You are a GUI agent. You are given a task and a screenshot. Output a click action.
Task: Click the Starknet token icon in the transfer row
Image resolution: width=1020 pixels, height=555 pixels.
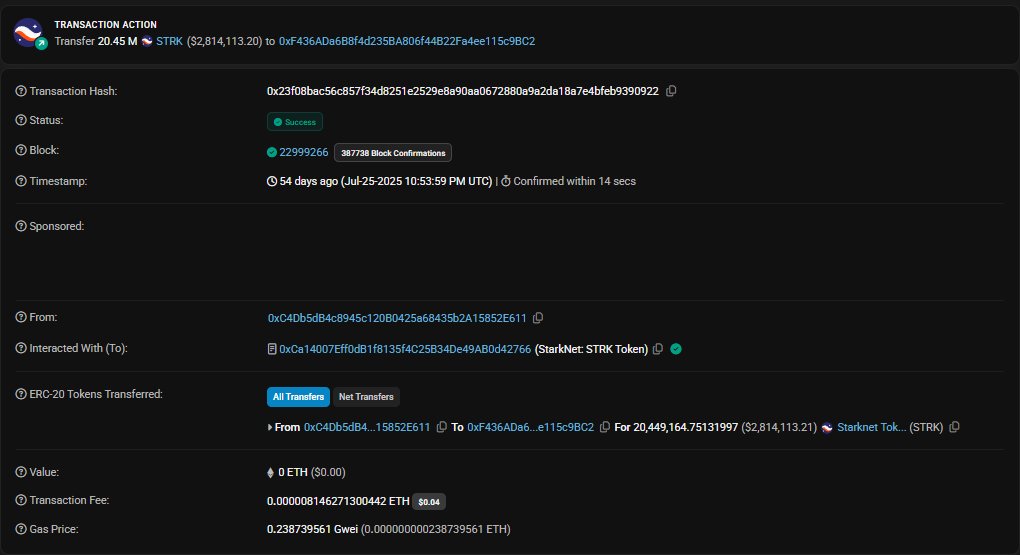tap(827, 427)
